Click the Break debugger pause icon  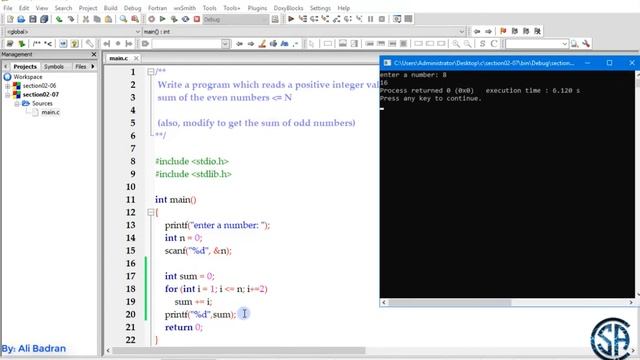(371, 19)
